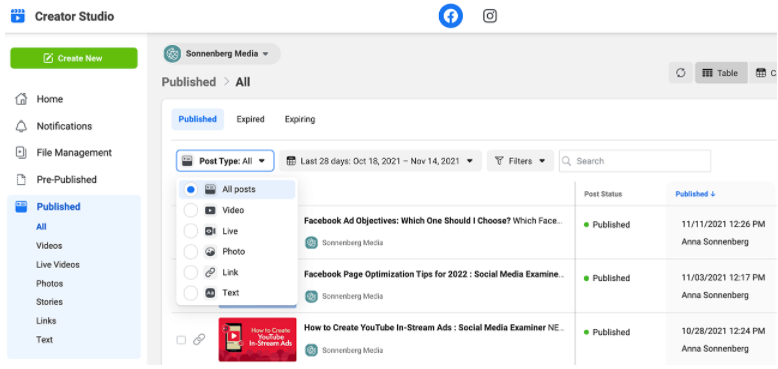Tick checkbox for YouTube In-Stream Ads post
The width and height of the screenshot is (778, 369).
[181, 340]
